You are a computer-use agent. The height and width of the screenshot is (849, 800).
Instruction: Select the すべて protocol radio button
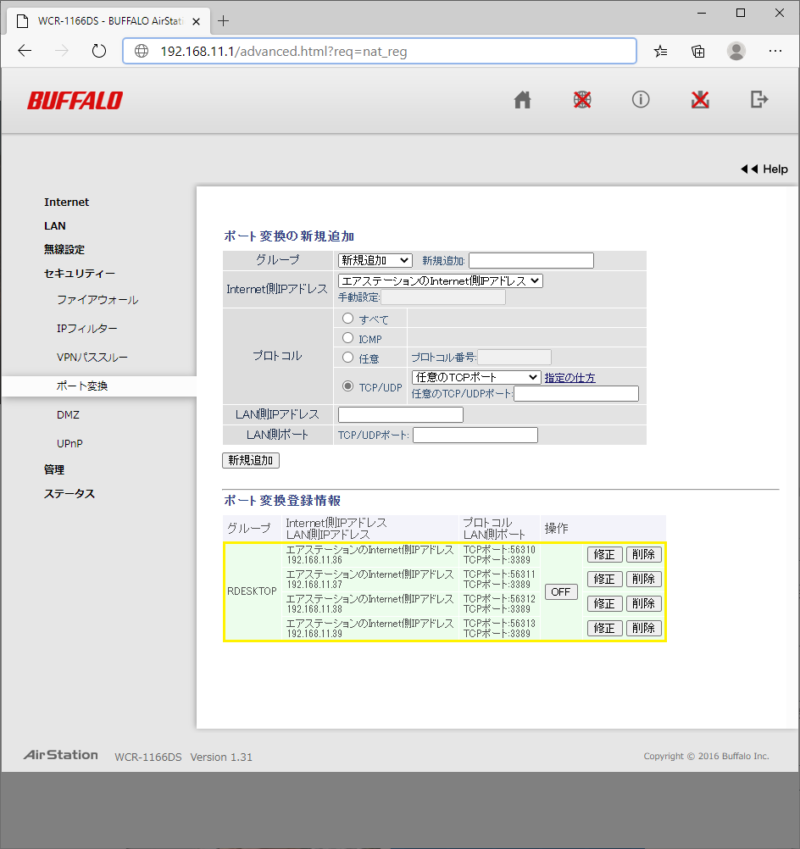pyautogui.click(x=348, y=319)
